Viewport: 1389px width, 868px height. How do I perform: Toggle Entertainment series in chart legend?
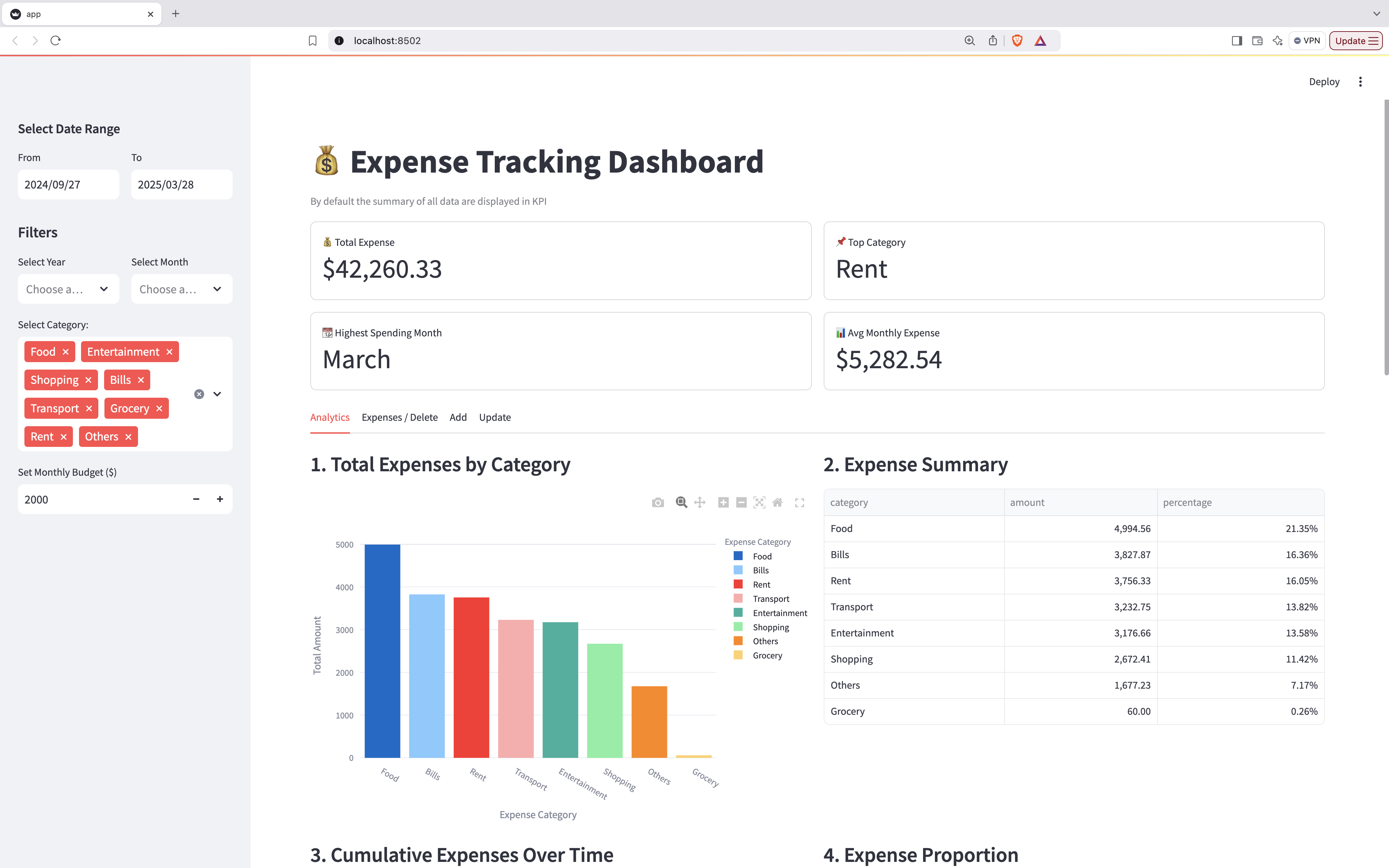(x=771, y=613)
